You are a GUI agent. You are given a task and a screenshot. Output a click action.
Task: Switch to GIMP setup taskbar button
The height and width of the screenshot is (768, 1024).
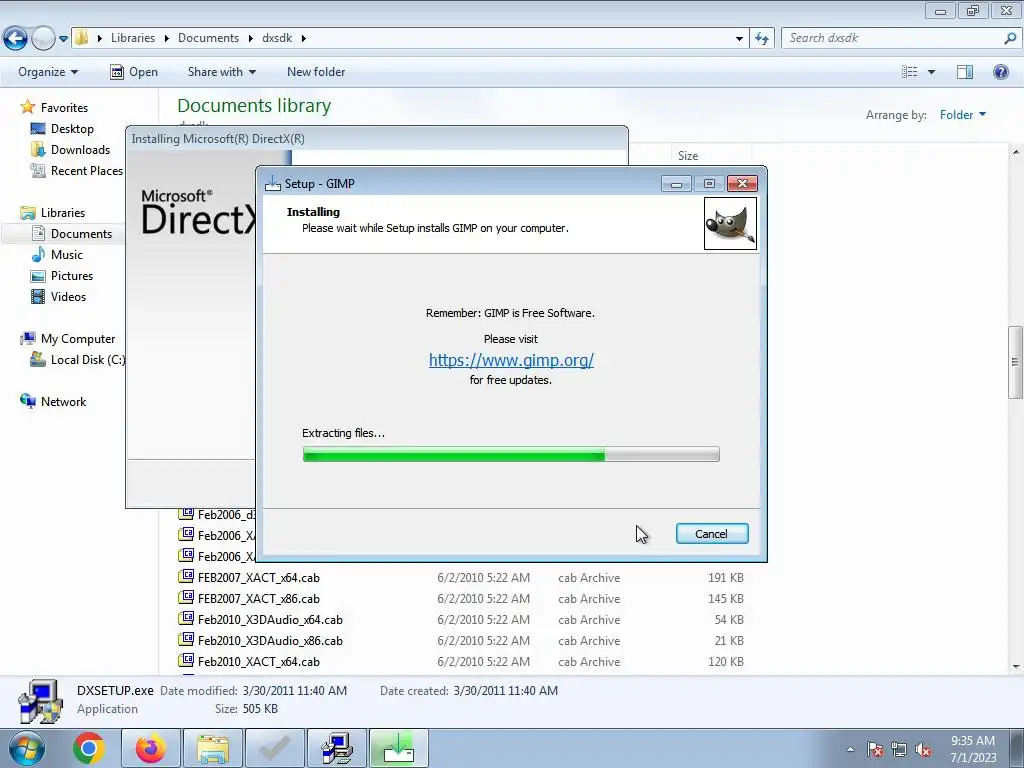click(x=399, y=748)
